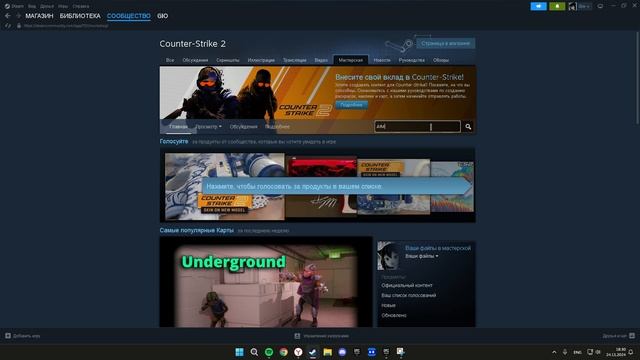Go back with the Steam back arrow

(x=7, y=16)
